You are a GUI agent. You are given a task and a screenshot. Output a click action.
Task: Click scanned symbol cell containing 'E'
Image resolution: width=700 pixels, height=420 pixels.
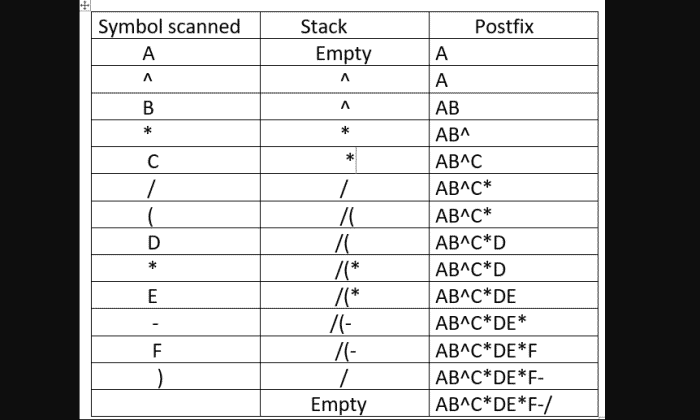(x=176, y=295)
